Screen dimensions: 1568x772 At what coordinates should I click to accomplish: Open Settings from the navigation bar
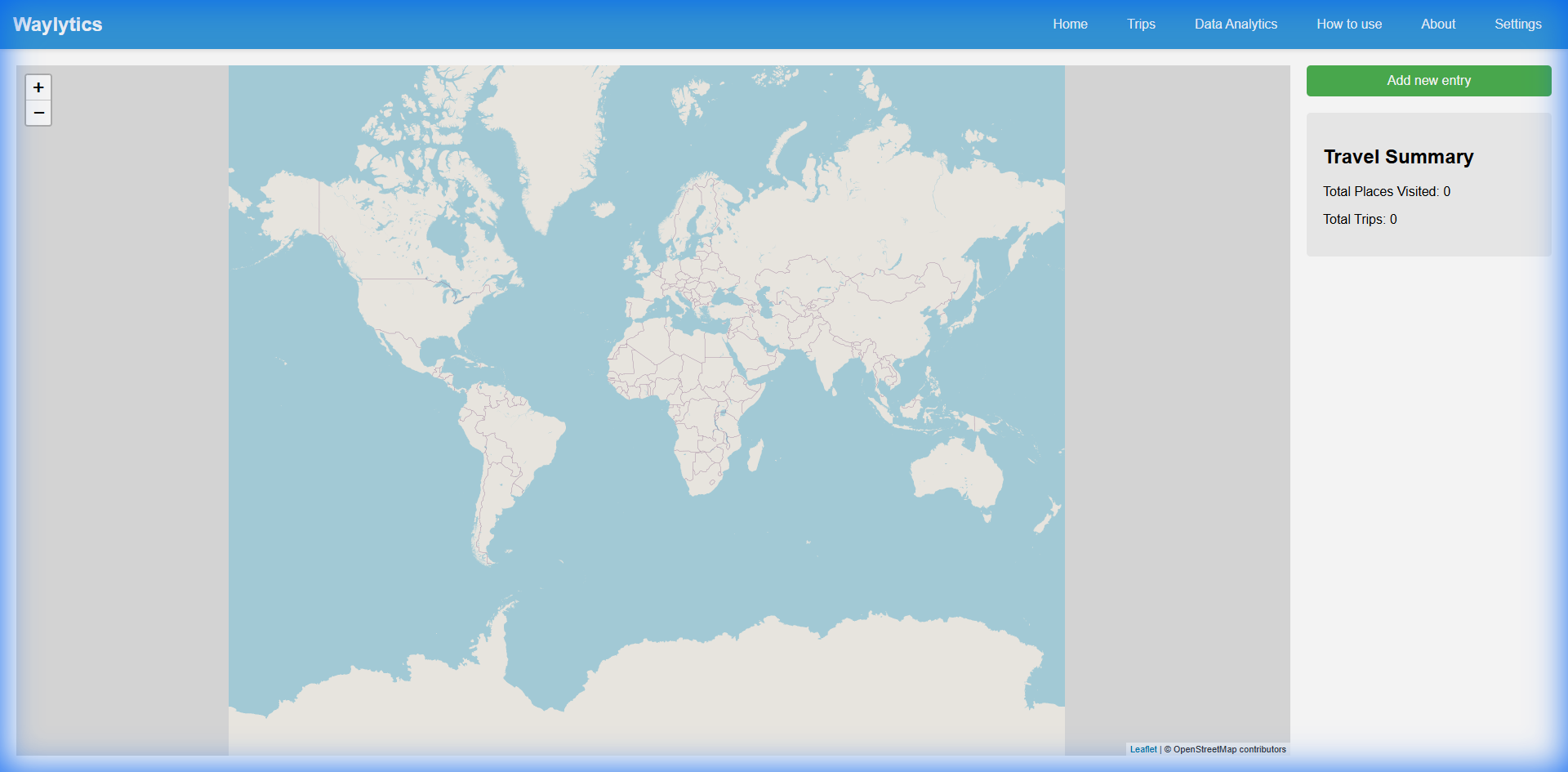(x=1517, y=25)
